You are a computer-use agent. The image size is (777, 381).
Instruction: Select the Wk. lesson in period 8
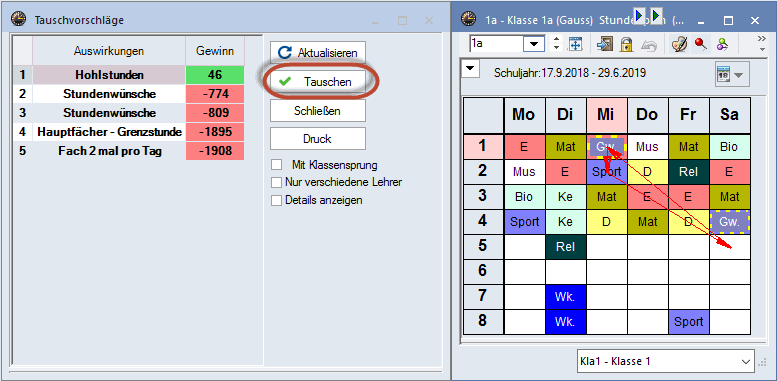point(565,322)
